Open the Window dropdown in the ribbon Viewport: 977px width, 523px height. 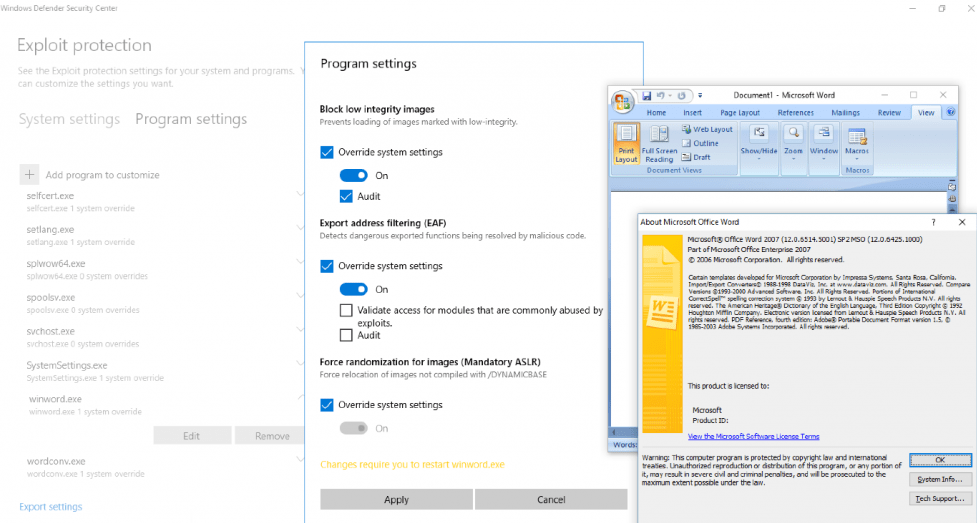pos(824,143)
